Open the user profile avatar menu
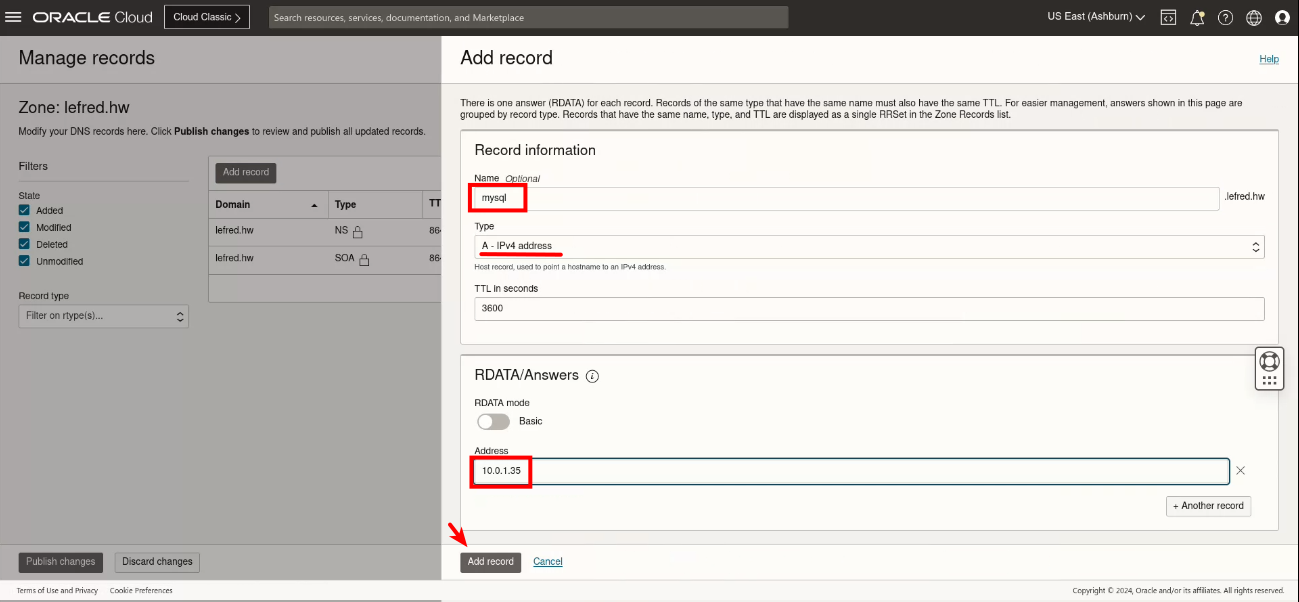 tap(1283, 17)
